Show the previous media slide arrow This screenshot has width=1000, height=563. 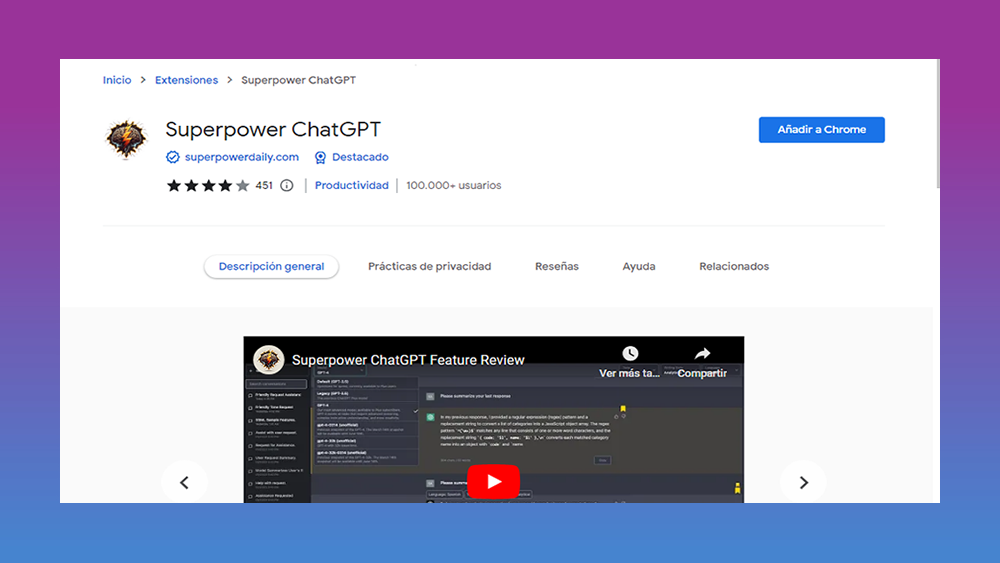click(184, 483)
